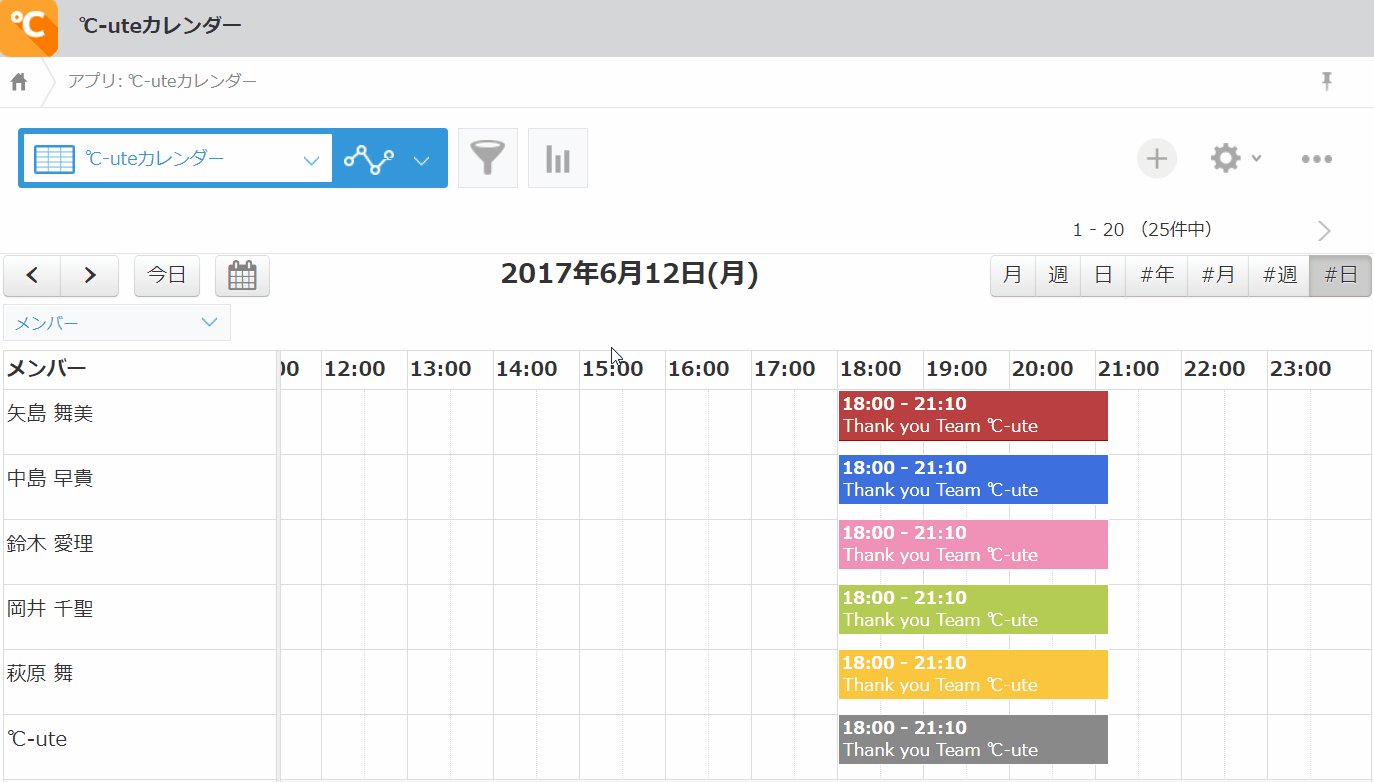Add a new record with plus icon
Screen dimensions: 1374x782
pyautogui.click(x=1157, y=158)
